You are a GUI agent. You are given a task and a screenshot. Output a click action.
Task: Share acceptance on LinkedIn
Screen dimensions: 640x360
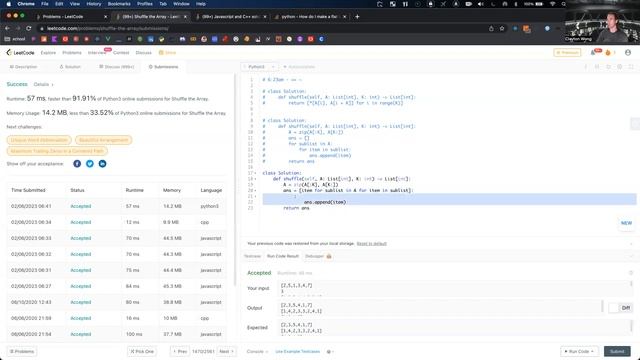(102, 164)
